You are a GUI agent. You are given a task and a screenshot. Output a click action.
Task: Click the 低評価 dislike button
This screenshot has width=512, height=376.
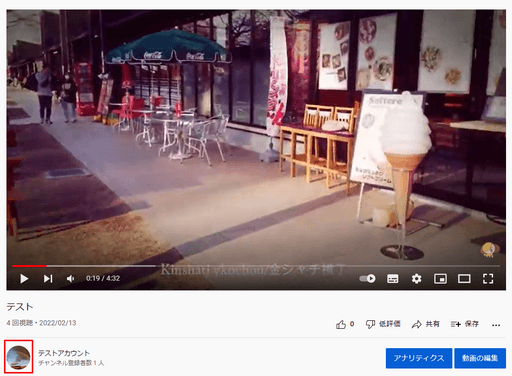point(383,324)
